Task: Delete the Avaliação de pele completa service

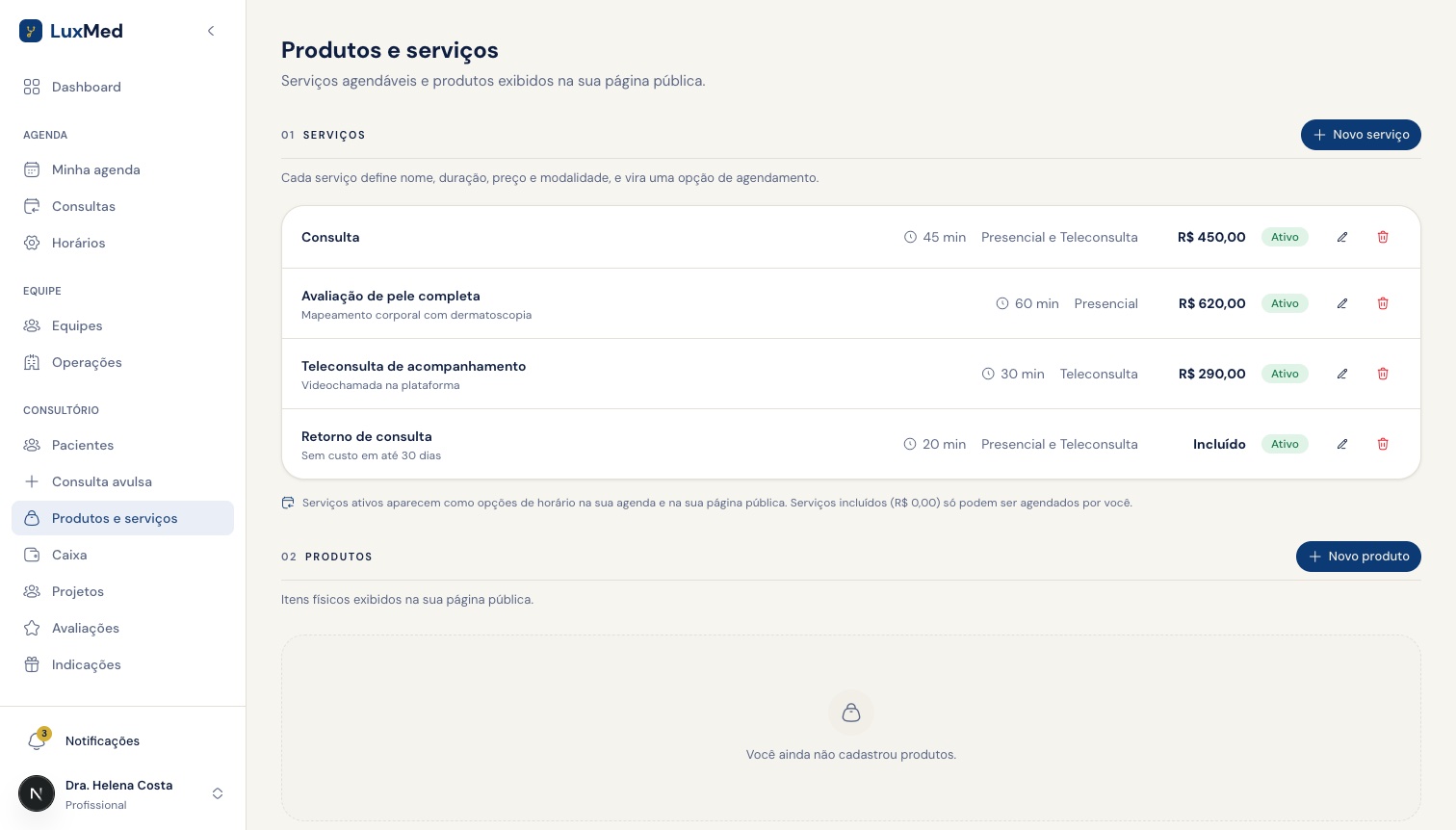Action: pos(1383,303)
